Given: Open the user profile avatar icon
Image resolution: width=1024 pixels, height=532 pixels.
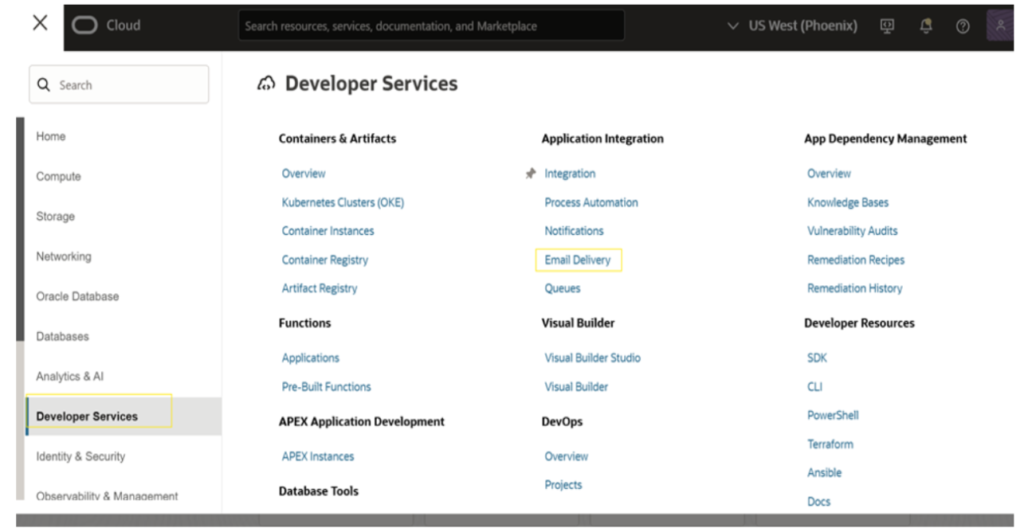Looking at the screenshot, I should pyautogui.click(x=1000, y=25).
